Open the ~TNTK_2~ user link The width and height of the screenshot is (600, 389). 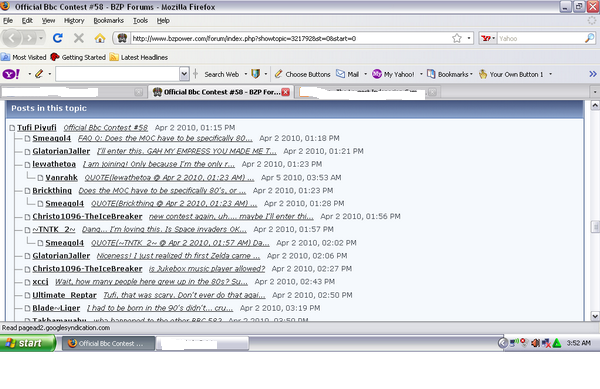point(54,229)
